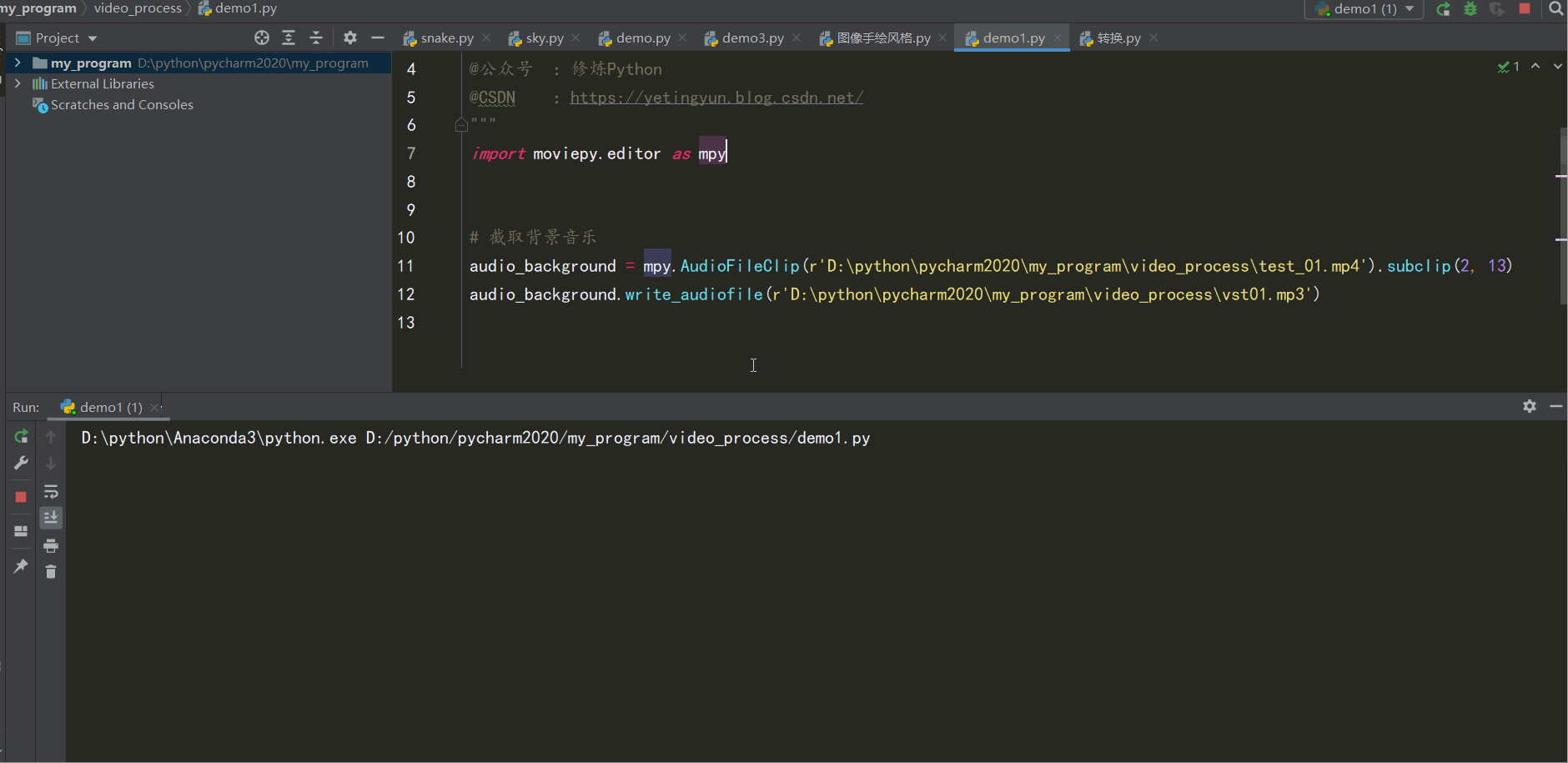Click the locate file target icon in Project panel

coord(262,38)
